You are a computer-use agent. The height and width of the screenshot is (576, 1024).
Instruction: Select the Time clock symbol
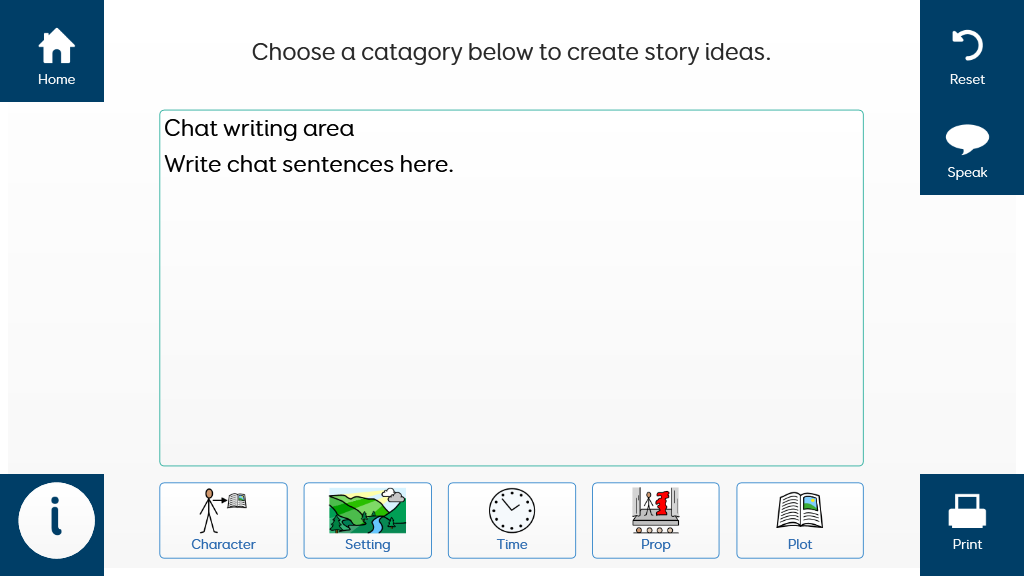[x=512, y=511]
